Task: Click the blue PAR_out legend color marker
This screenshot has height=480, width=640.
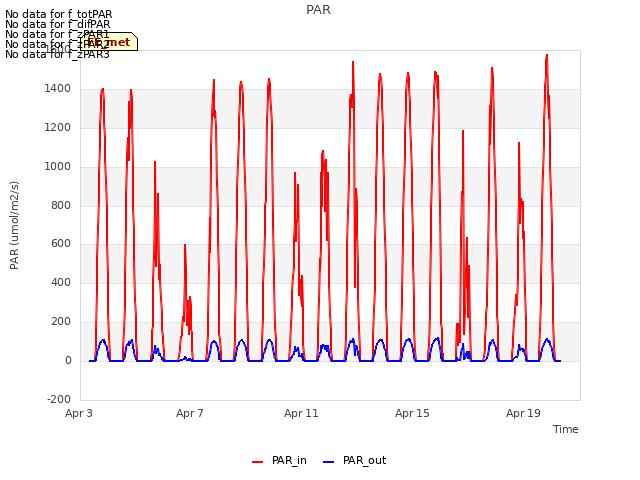Action: [x=329, y=462]
